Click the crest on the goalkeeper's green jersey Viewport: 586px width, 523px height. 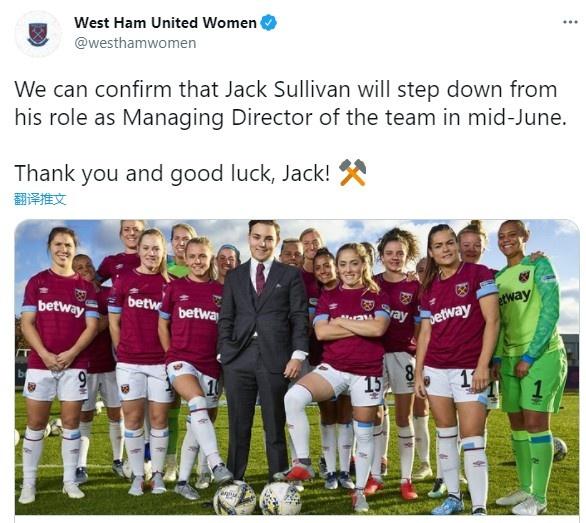pyautogui.click(x=524, y=277)
